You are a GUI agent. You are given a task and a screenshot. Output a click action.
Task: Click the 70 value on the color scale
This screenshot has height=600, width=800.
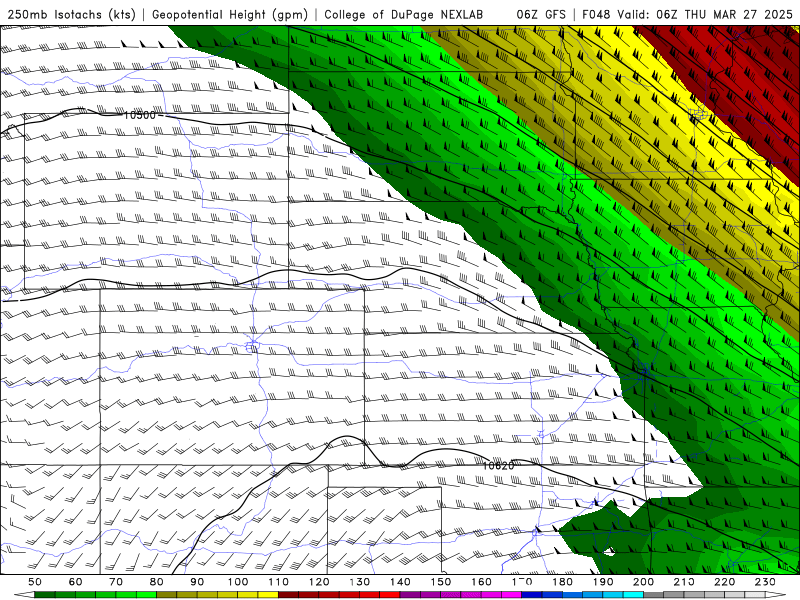[x=116, y=582]
